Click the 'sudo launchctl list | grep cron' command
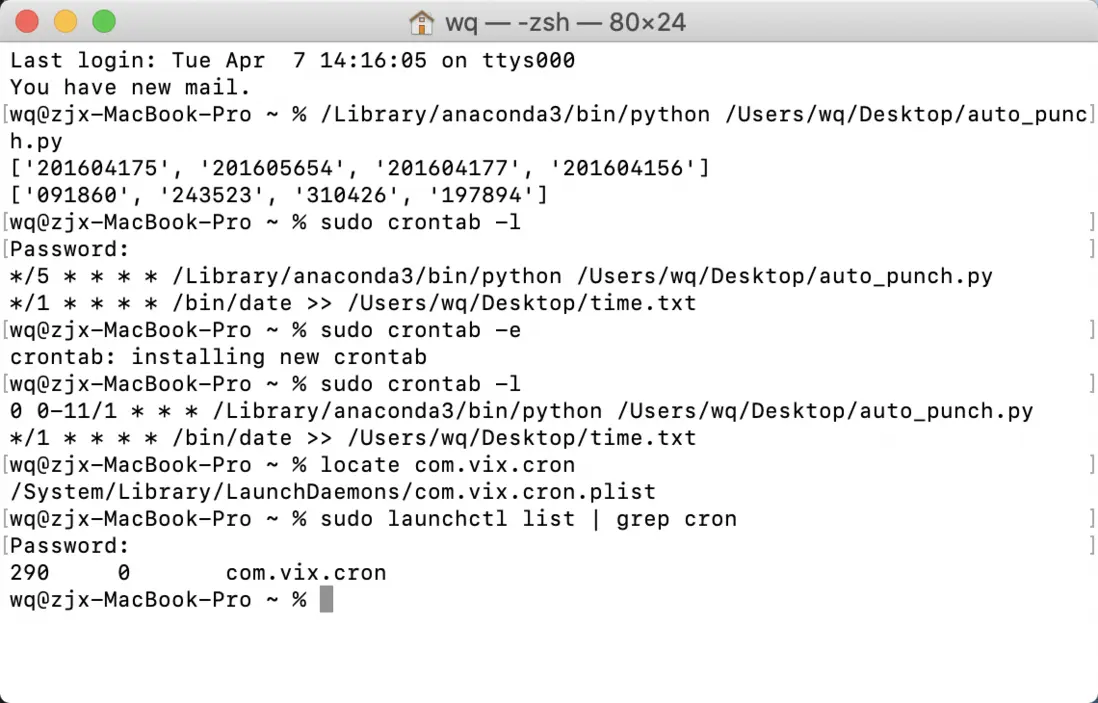This screenshot has height=703, width=1098. (x=529, y=519)
